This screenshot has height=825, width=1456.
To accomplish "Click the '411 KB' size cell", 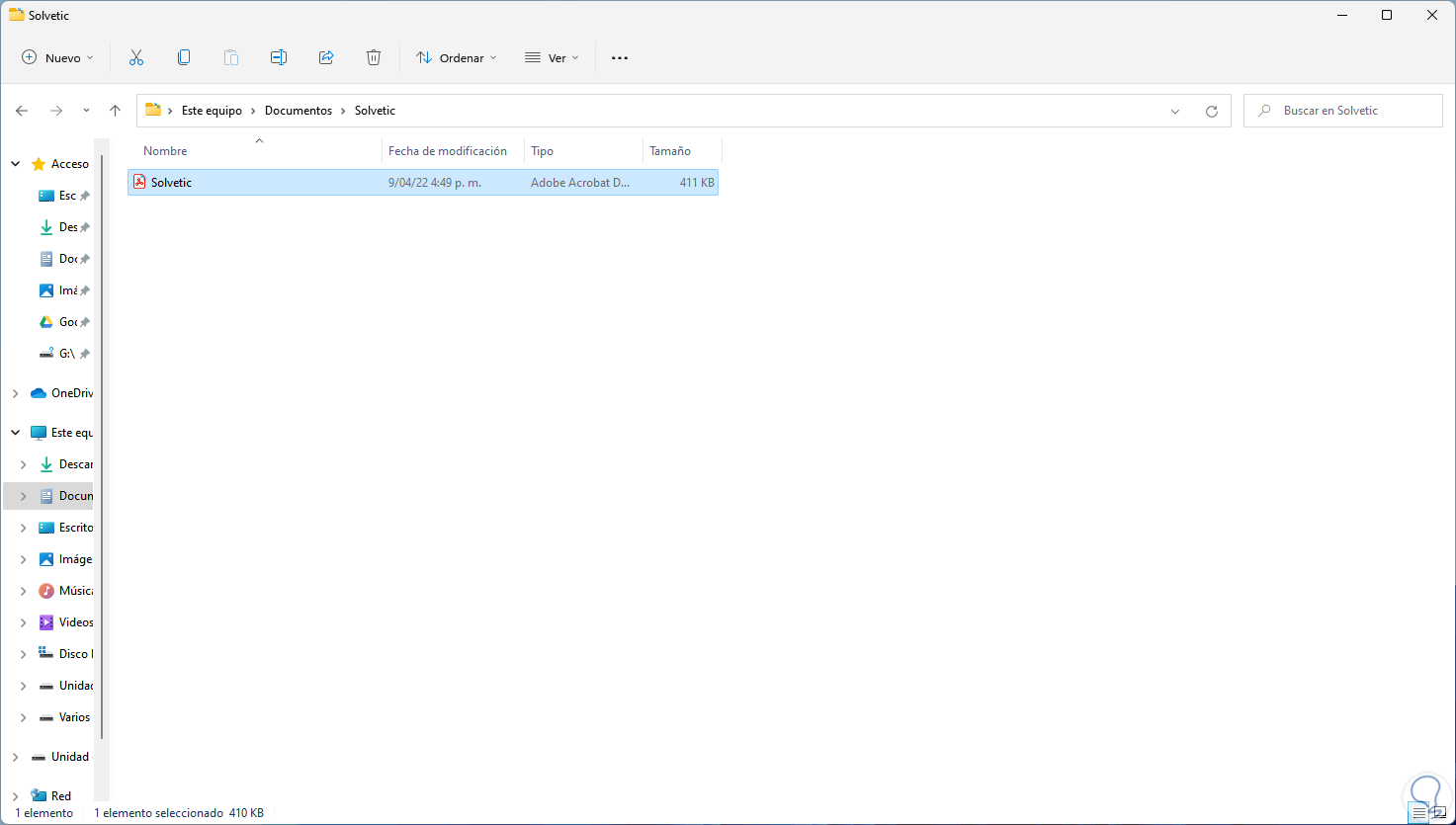I will pos(697,183).
